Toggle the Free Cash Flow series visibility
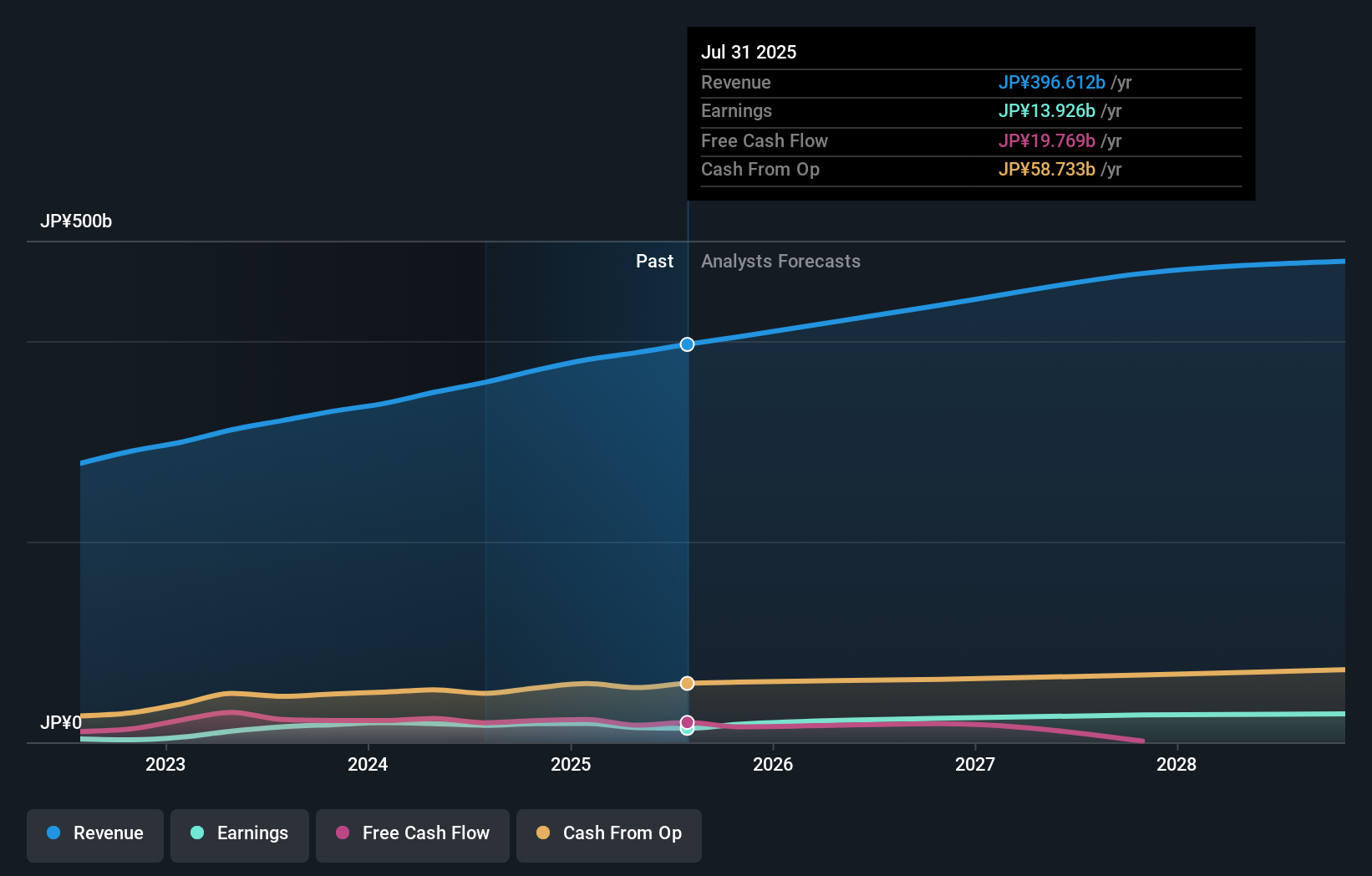This screenshot has height=876, width=1372. [413, 833]
